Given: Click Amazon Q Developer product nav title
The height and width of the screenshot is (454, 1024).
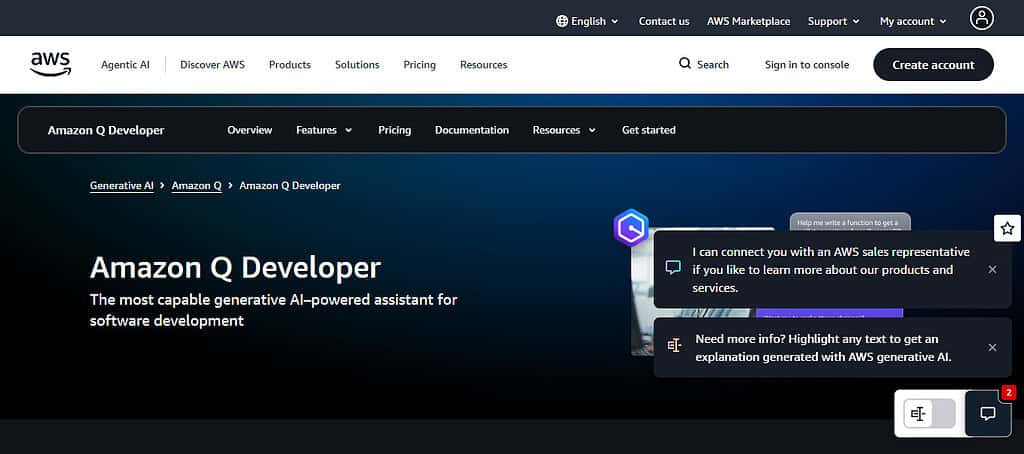Looking at the screenshot, I should (106, 130).
